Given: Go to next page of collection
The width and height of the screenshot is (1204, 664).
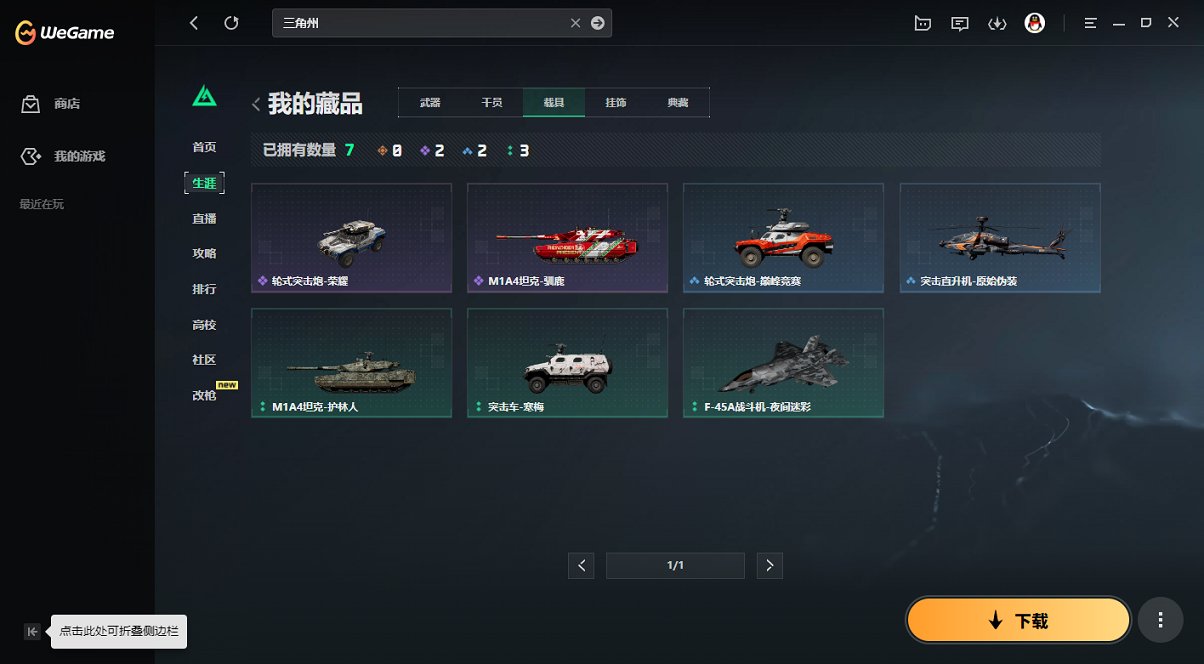Looking at the screenshot, I should [769, 566].
